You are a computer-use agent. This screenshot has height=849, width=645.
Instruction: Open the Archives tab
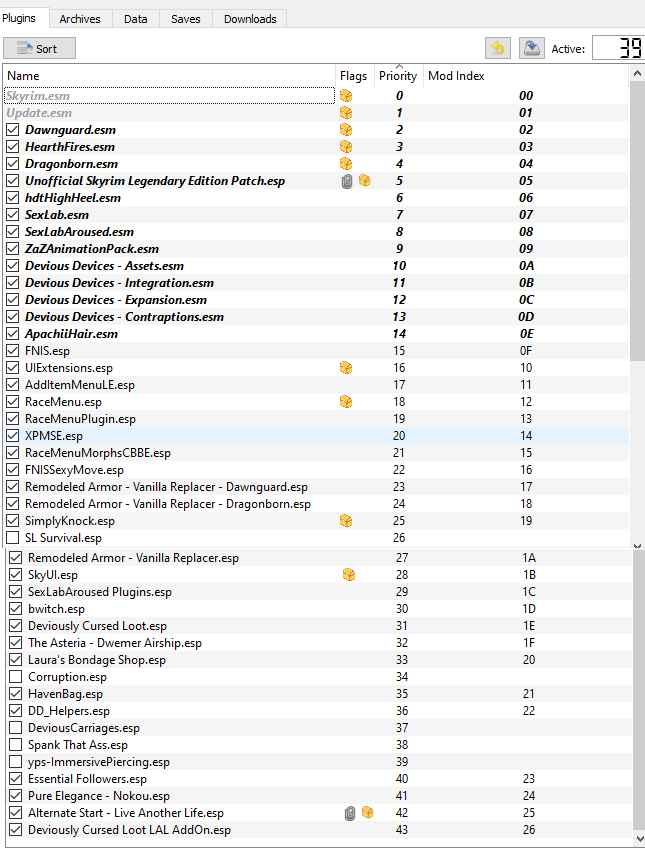pyautogui.click(x=80, y=19)
